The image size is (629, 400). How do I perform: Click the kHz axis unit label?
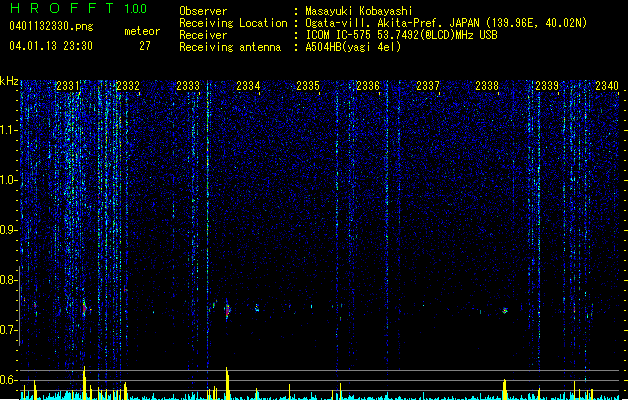(9, 81)
